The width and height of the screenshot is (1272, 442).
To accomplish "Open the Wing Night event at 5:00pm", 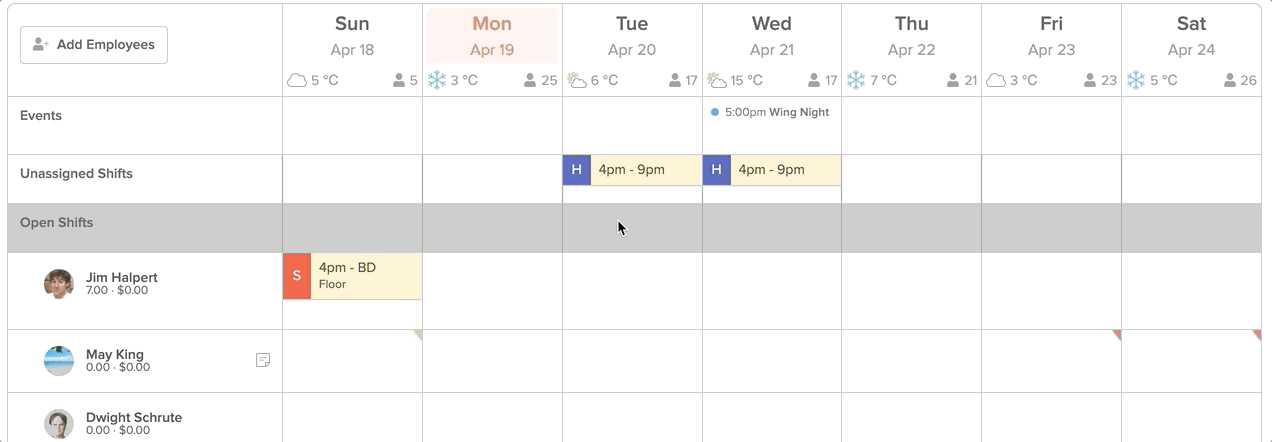I will tap(770, 113).
